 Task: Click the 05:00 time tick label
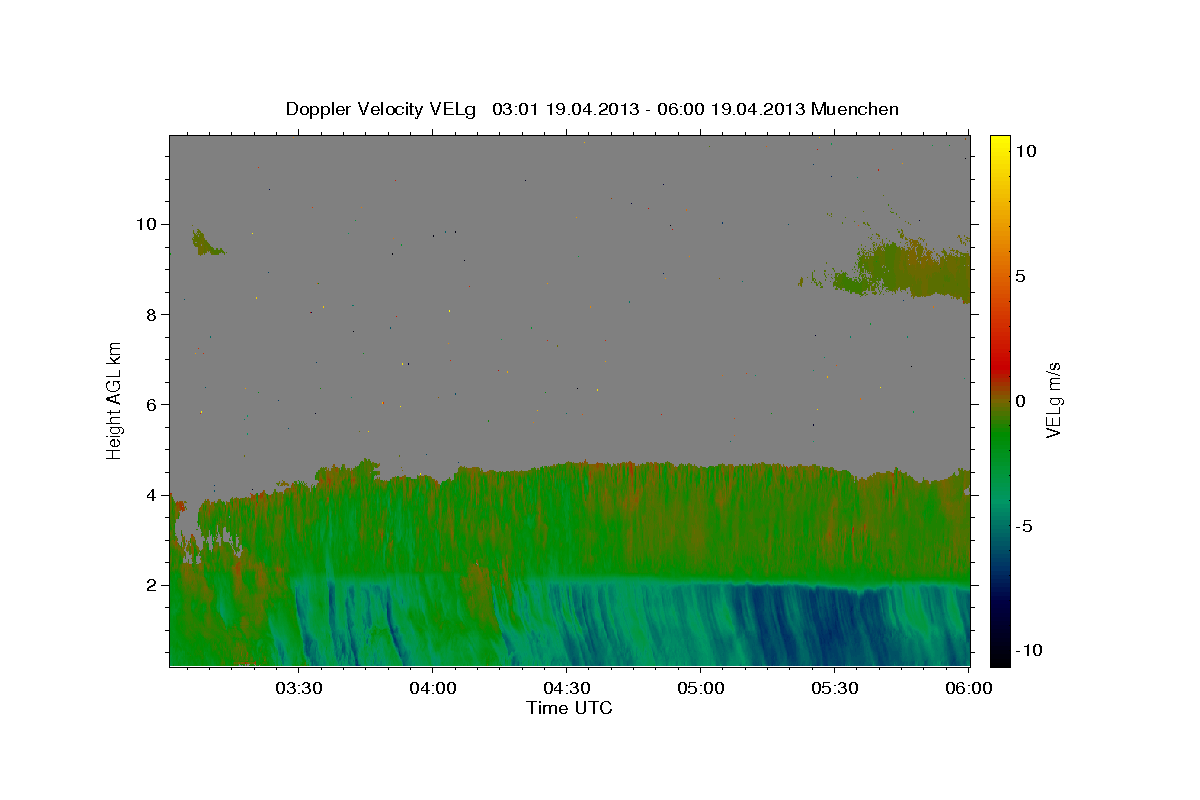(700, 688)
